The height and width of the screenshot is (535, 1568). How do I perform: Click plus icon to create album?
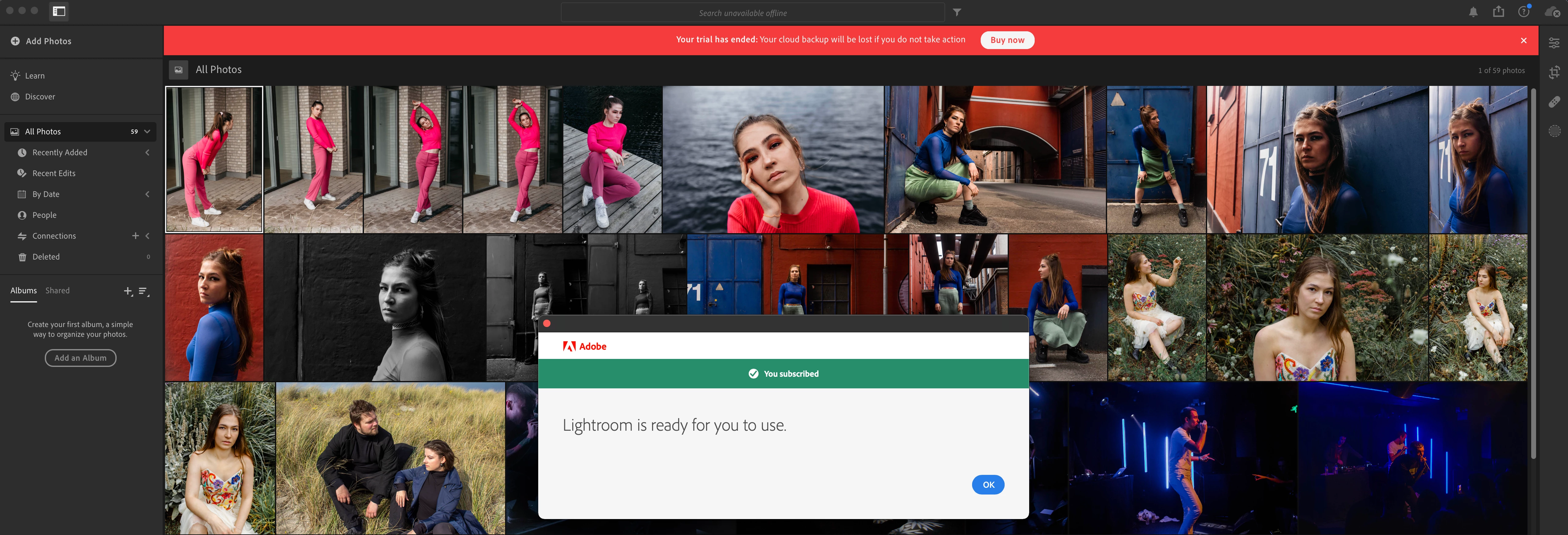(x=128, y=291)
